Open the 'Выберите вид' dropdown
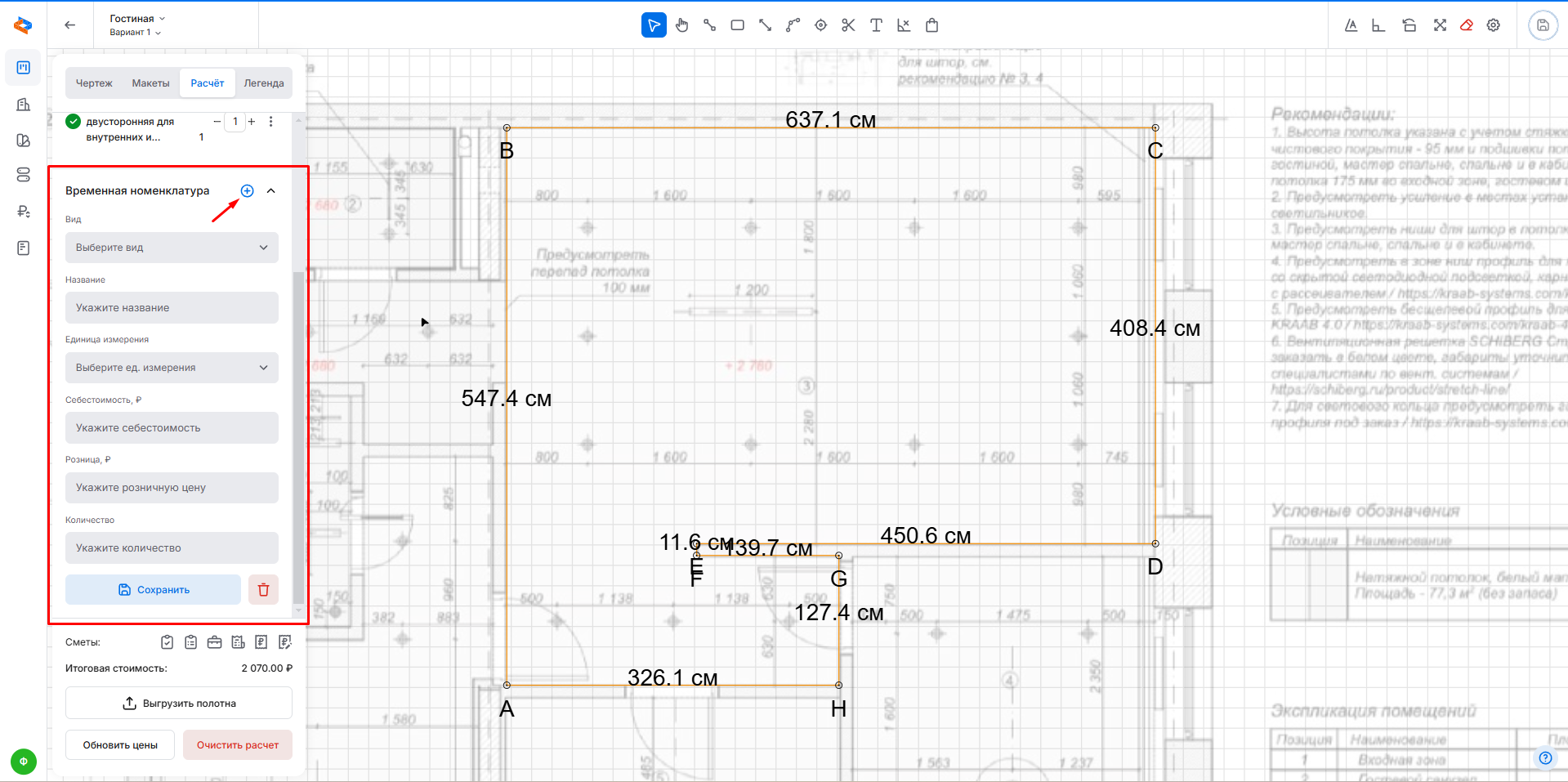 point(172,248)
